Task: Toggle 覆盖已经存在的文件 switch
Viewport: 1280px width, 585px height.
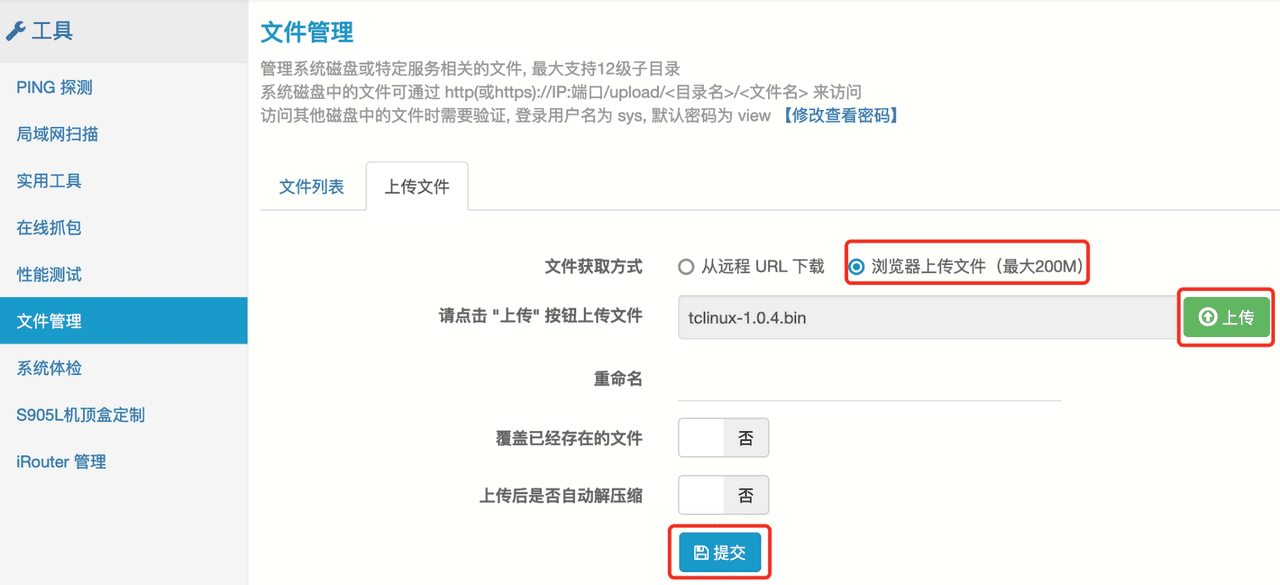Action: [723, 438]
